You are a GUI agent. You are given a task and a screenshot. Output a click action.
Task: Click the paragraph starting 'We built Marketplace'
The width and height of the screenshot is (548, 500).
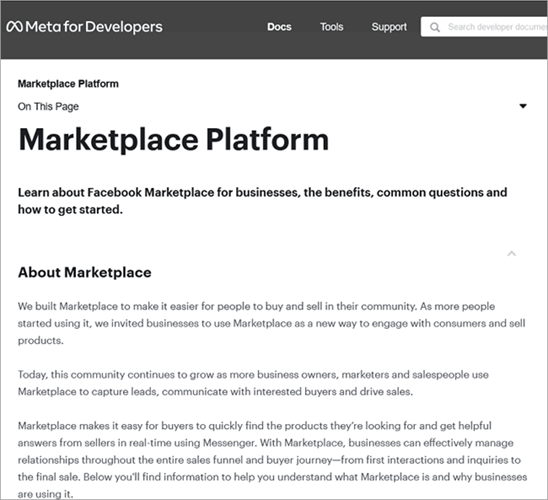click(272, 323)
